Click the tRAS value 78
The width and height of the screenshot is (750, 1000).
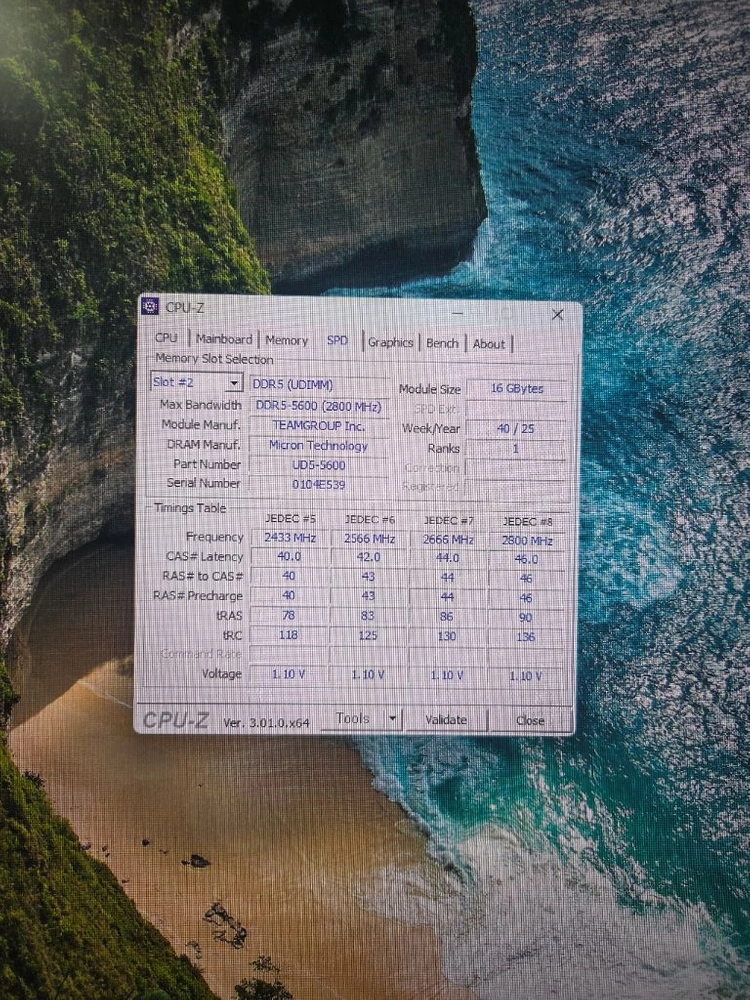[289, 615]
